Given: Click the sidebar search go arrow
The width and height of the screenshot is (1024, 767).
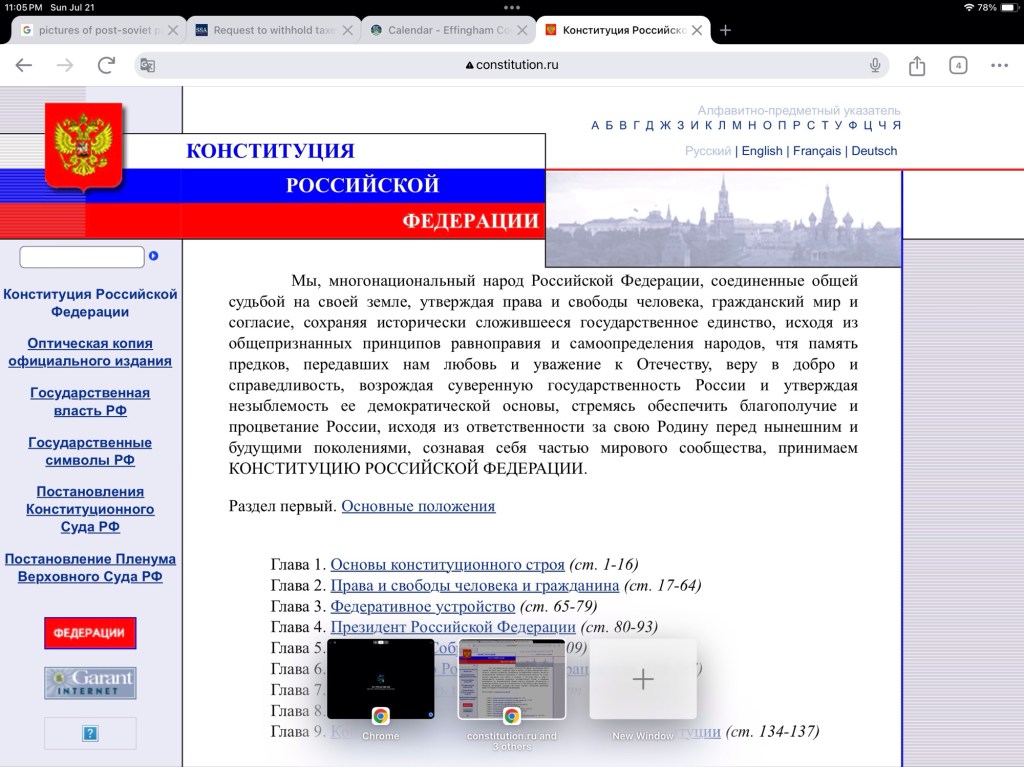Looking at the screenshot, I should (154, 256).
